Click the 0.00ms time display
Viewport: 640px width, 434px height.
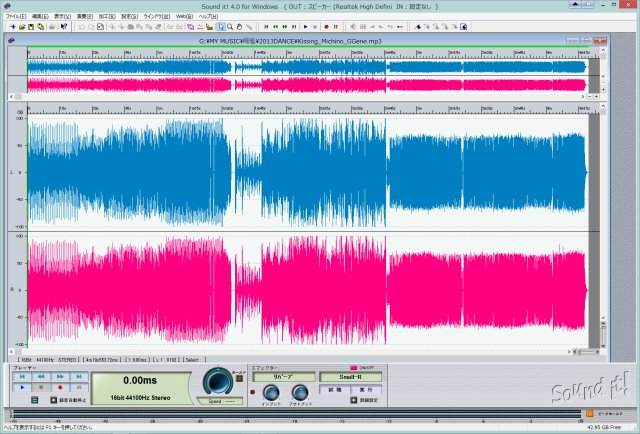point(140,381)
